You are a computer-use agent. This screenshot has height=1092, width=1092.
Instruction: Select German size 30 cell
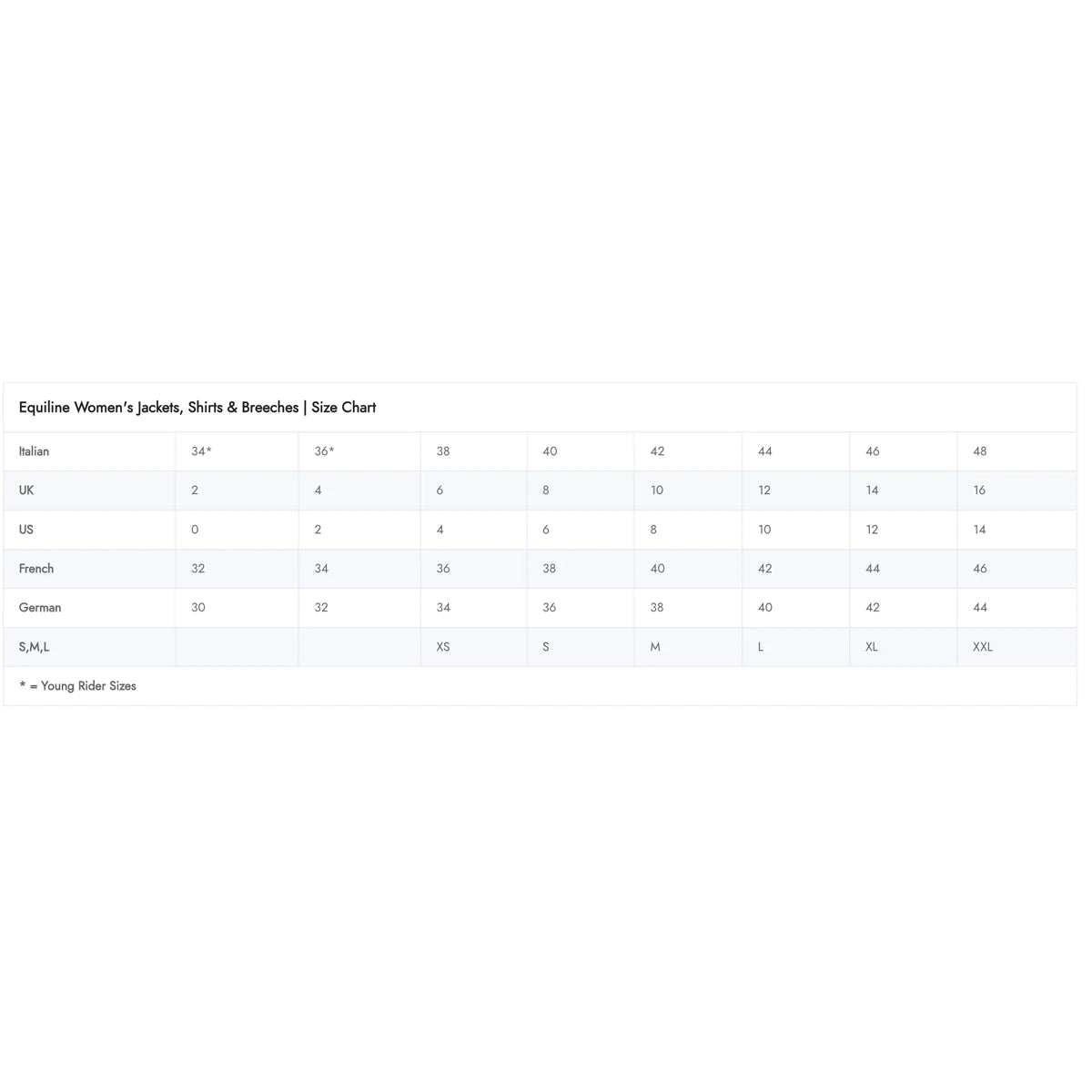coord(198,608)
